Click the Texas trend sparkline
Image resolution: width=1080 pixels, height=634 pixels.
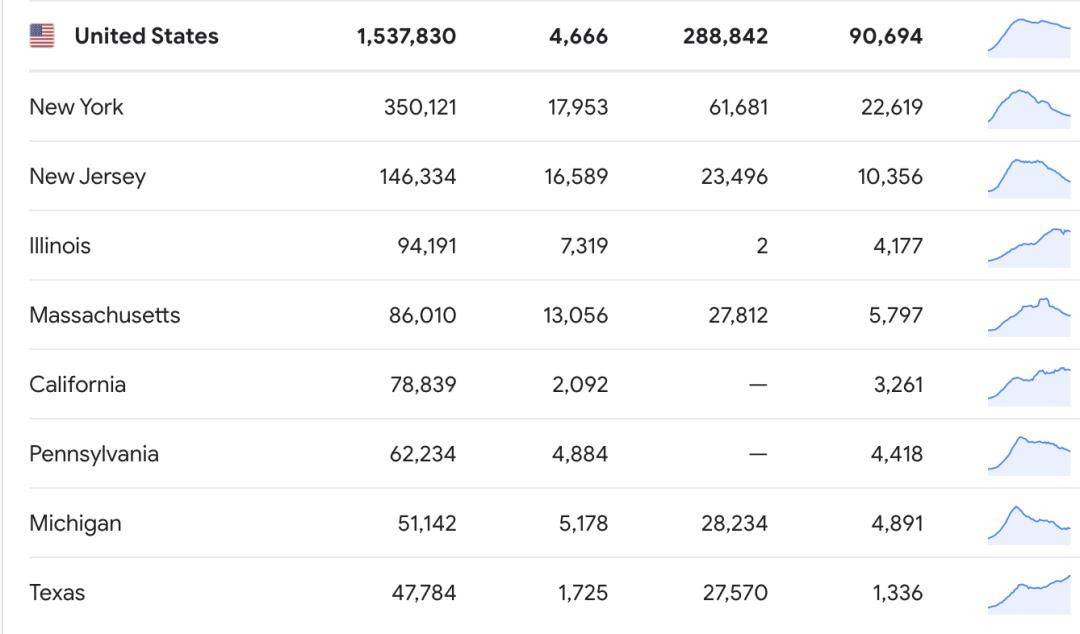tap(1028, 593)
